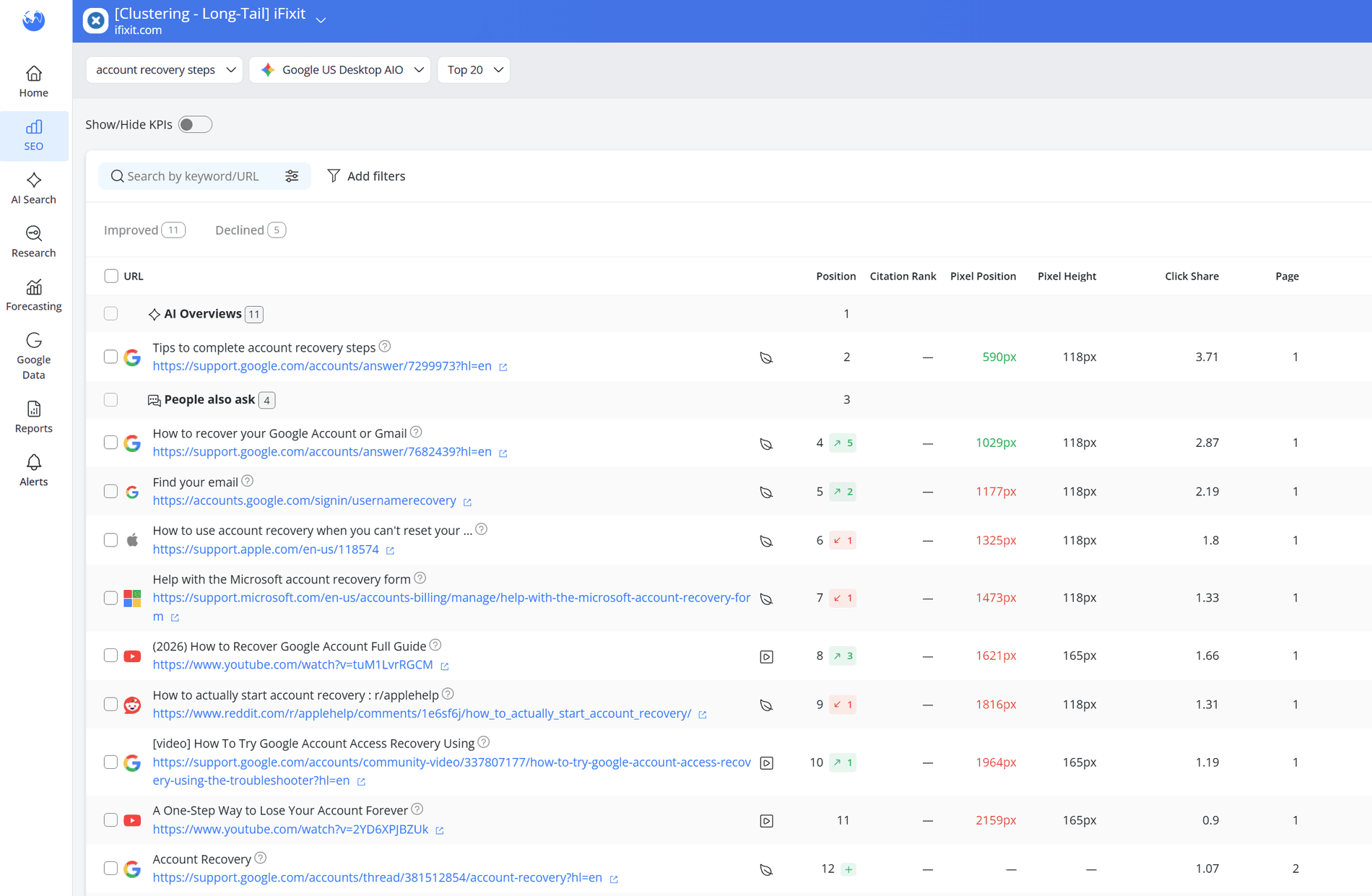The width and height of the screenshot is (1372, 896).
Task: Open Google Data in the sidebar
Action: (34, 356)
